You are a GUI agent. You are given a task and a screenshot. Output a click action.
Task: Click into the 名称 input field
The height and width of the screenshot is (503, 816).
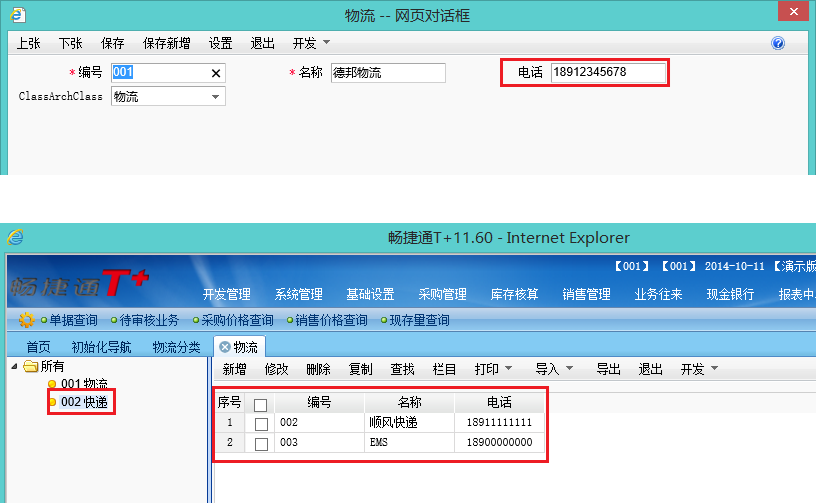click(x=388, y=73)
